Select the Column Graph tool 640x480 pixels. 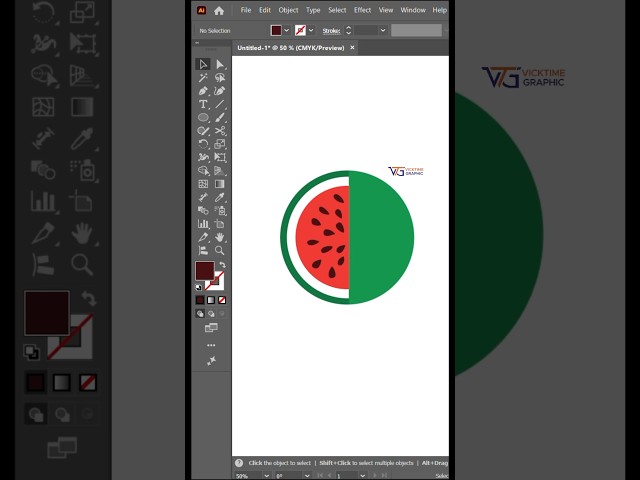tap(203, 224)
